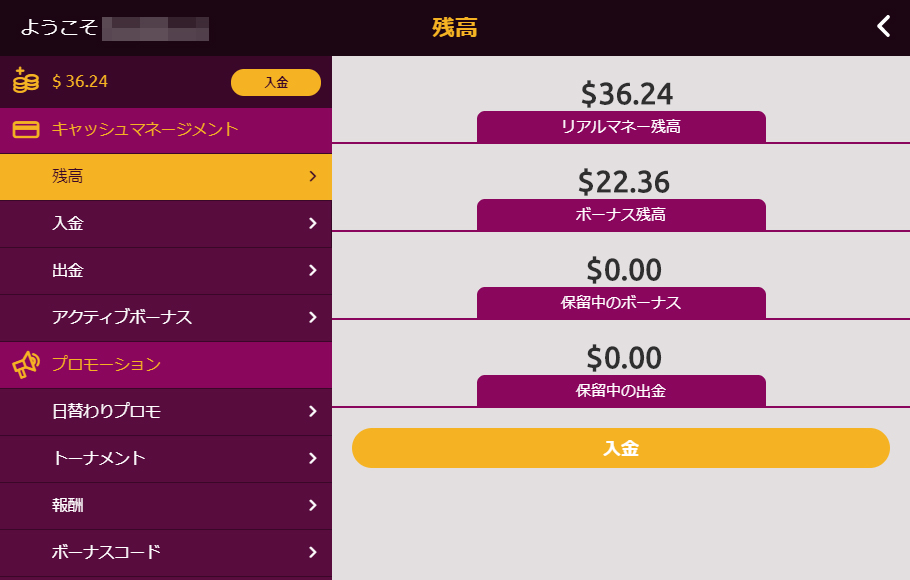Viewport: 910px width, 580px height.
Task: Click the chevron on the 残高 row
Action: pyautogui.click(x=313, y=176)
